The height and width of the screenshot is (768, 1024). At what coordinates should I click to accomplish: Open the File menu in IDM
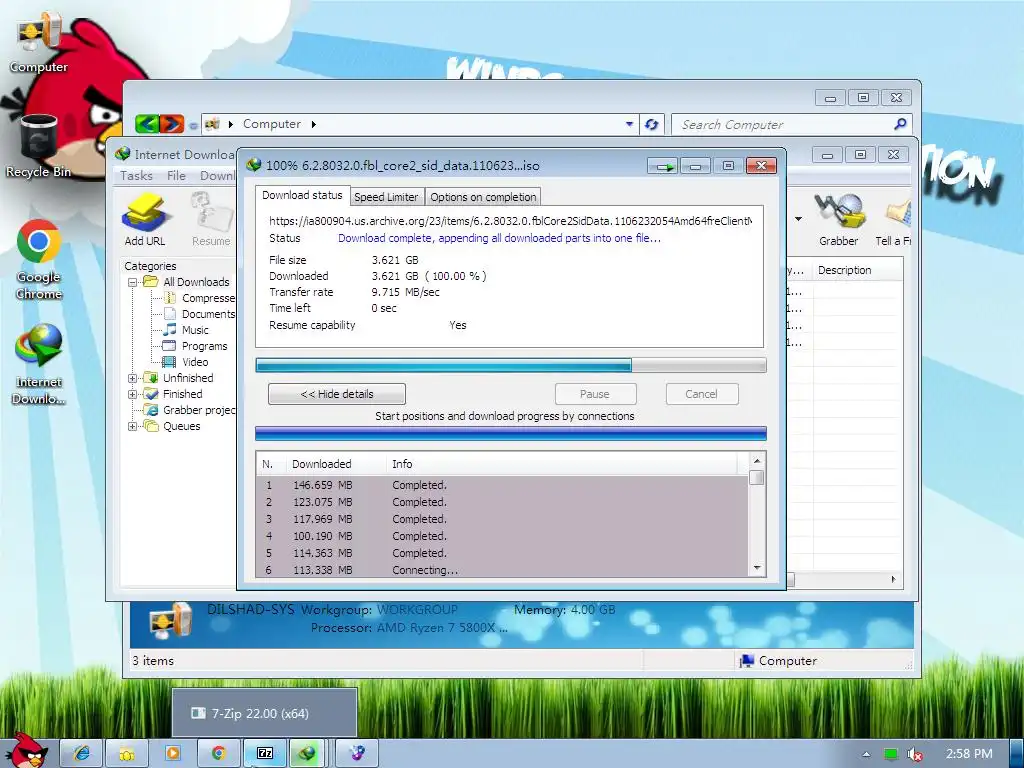(x=176, y=176)
